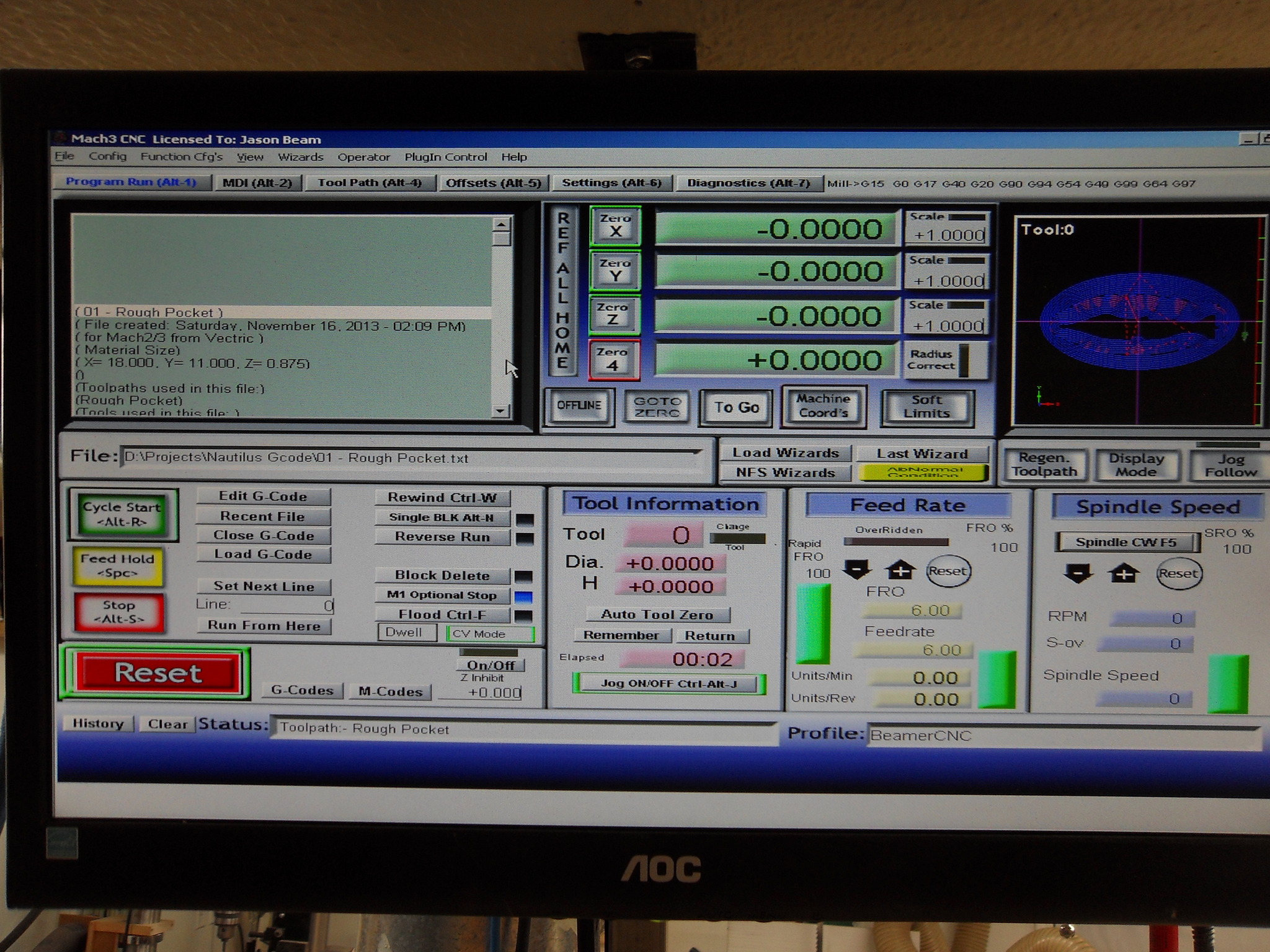Screen dimensions: 1270x952
Task: Click Rapid FRO green bar
Action: click(812, 624)
